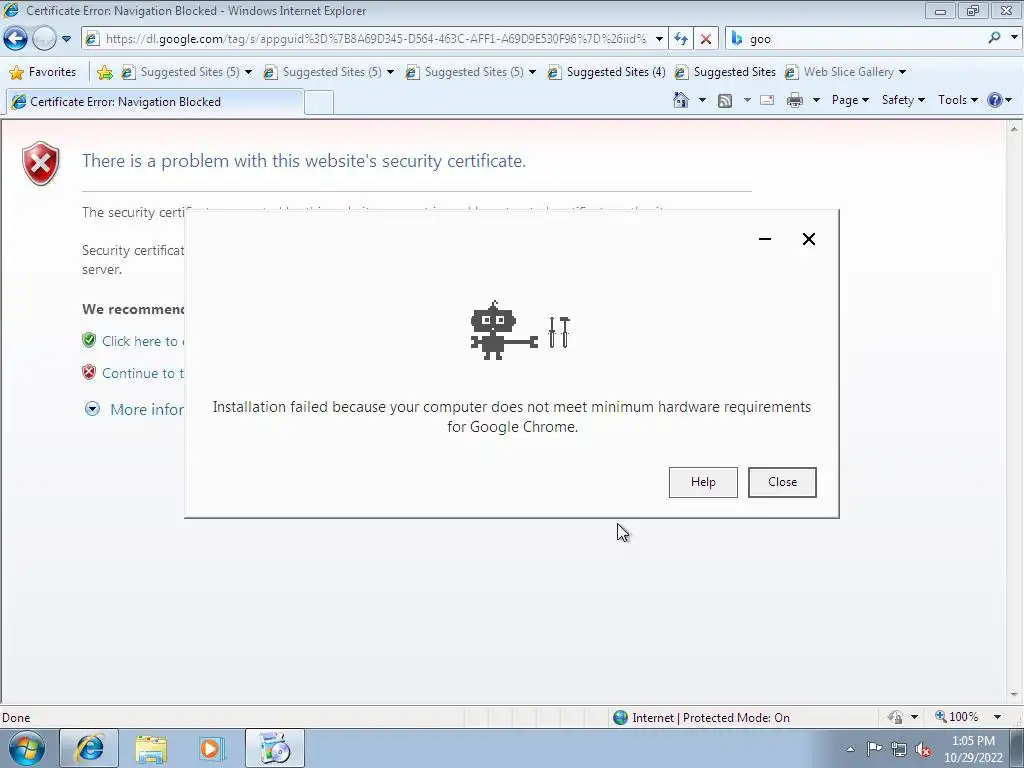The height and width of the screenshot is (768, 1024).
Task: Close the Chrome installer dialog with X
Action: [808, 239]
